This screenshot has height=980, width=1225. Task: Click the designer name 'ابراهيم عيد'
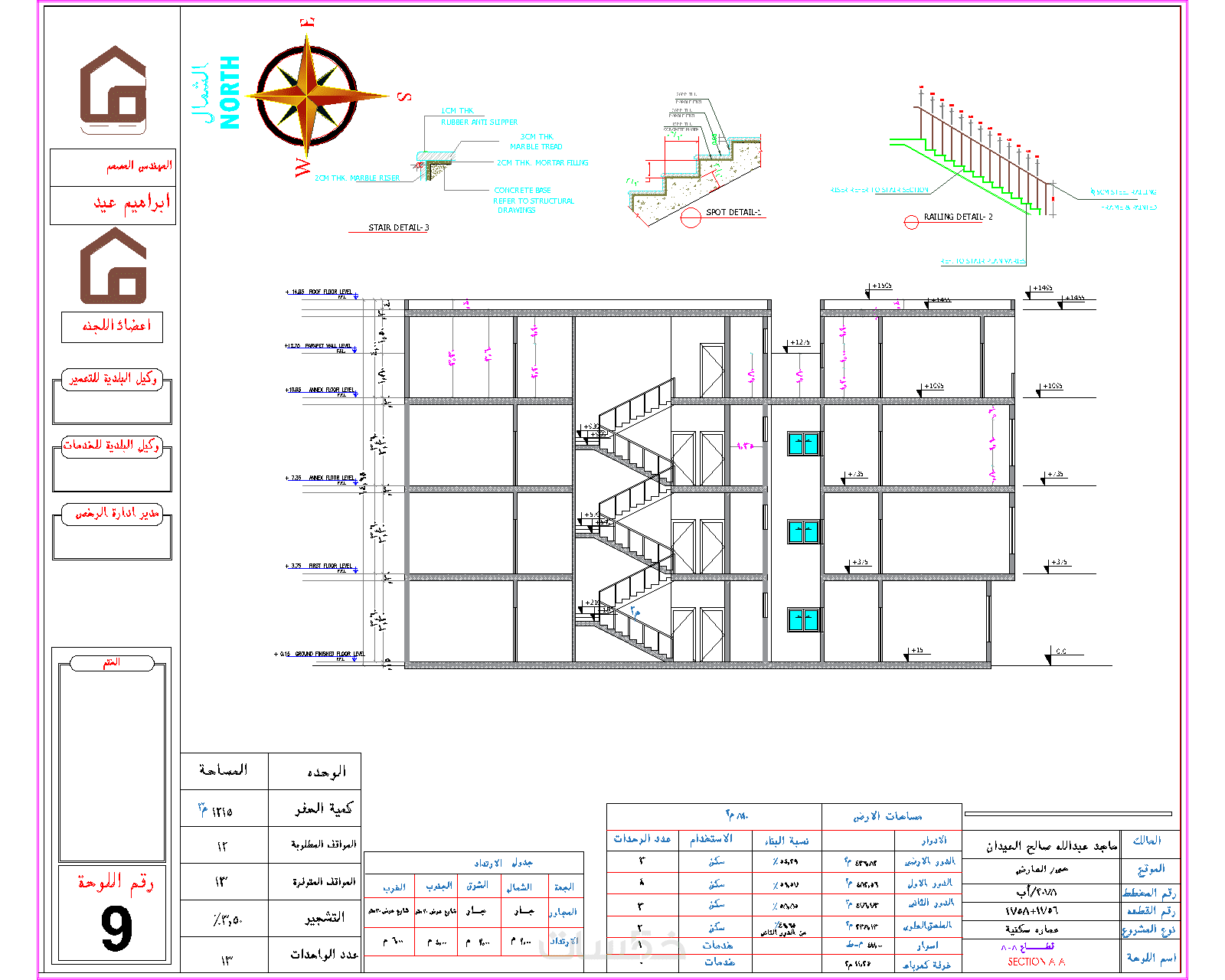coord(132,203)
